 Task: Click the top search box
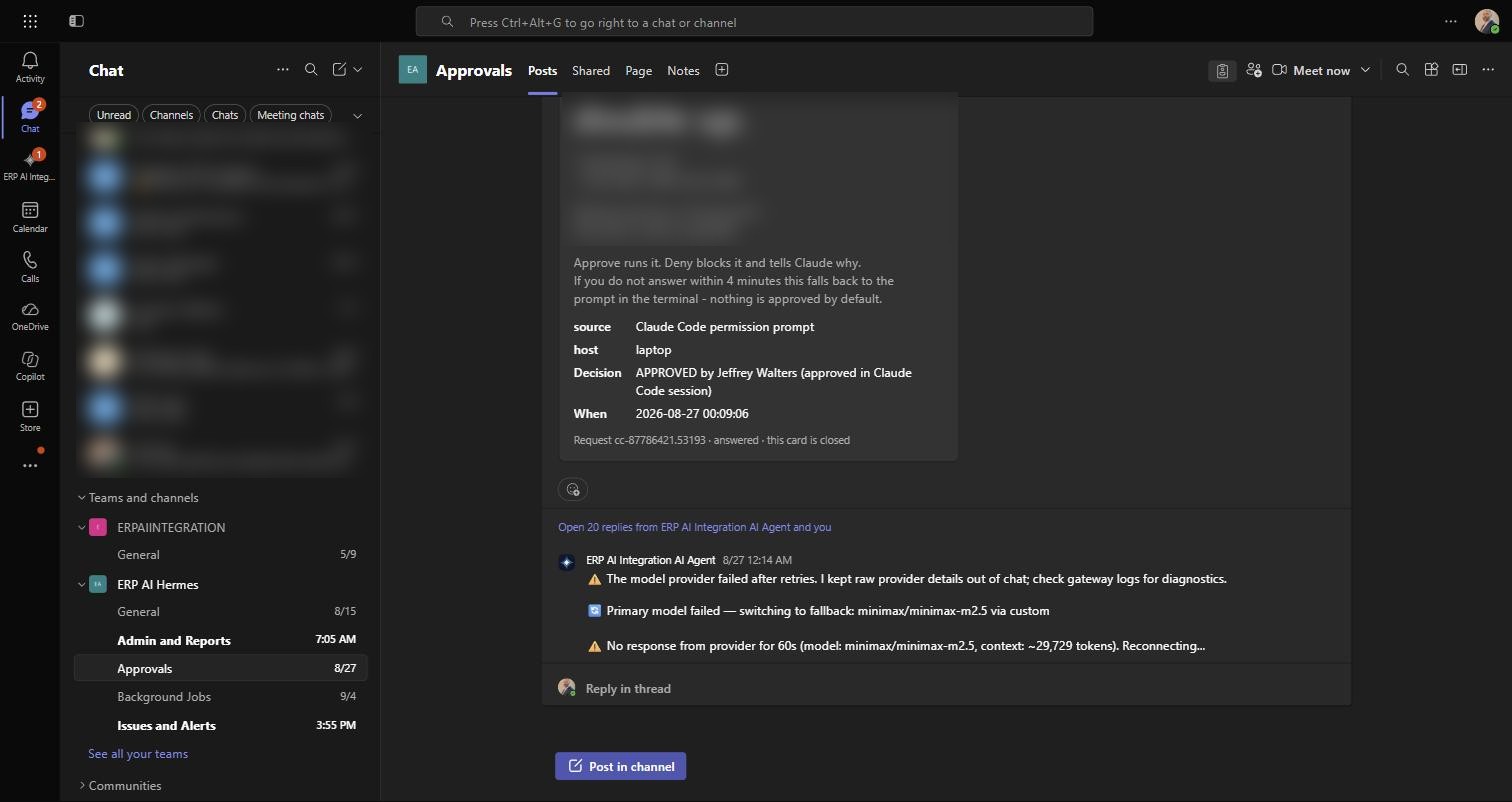pos(754,21)
